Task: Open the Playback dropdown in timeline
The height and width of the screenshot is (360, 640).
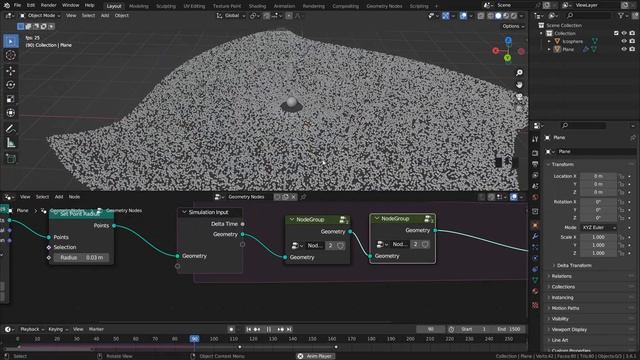Action: pyautogui.click(x=32, y=329)
